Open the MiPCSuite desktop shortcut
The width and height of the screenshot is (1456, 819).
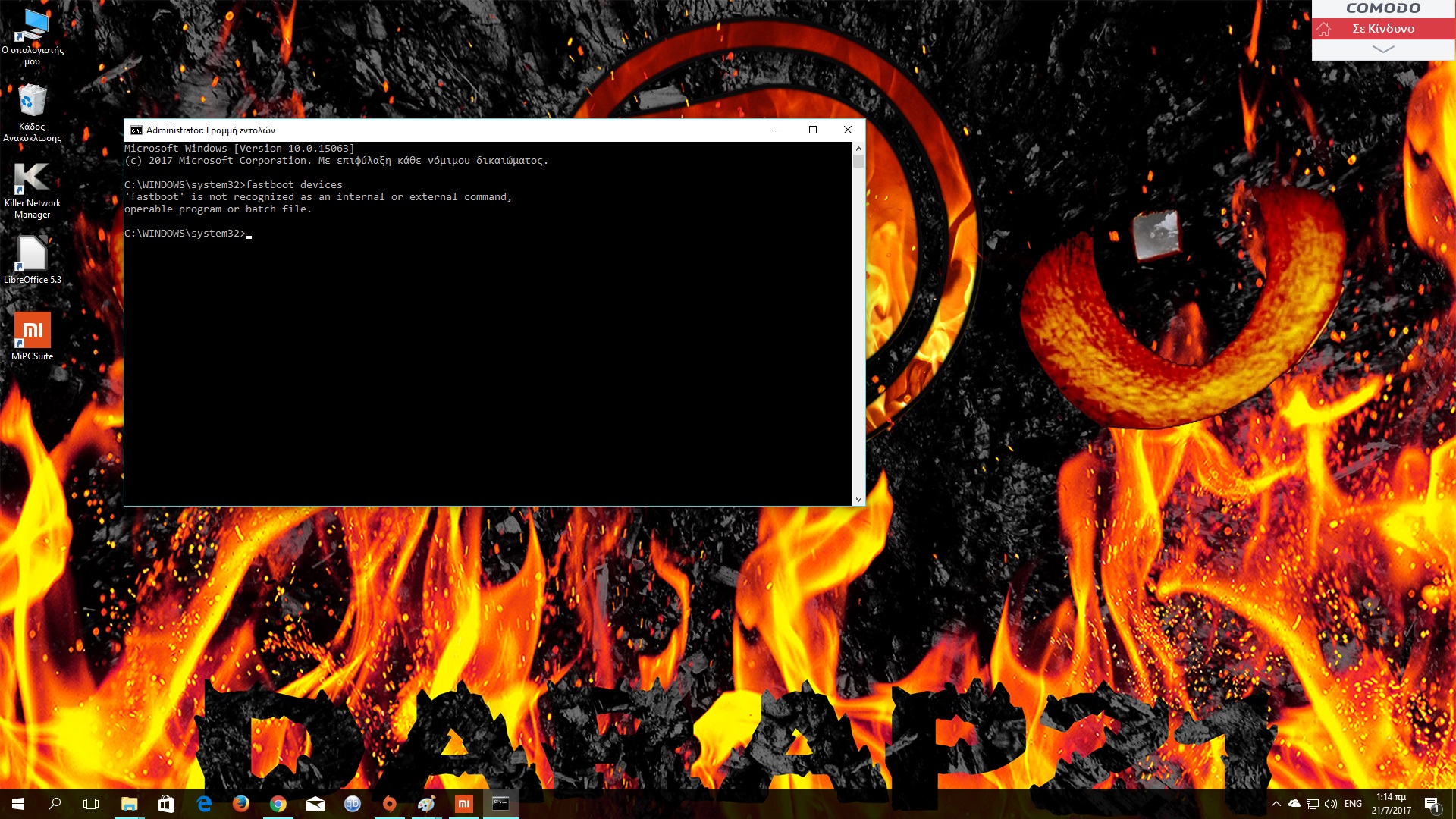click(x=32, y=331)
